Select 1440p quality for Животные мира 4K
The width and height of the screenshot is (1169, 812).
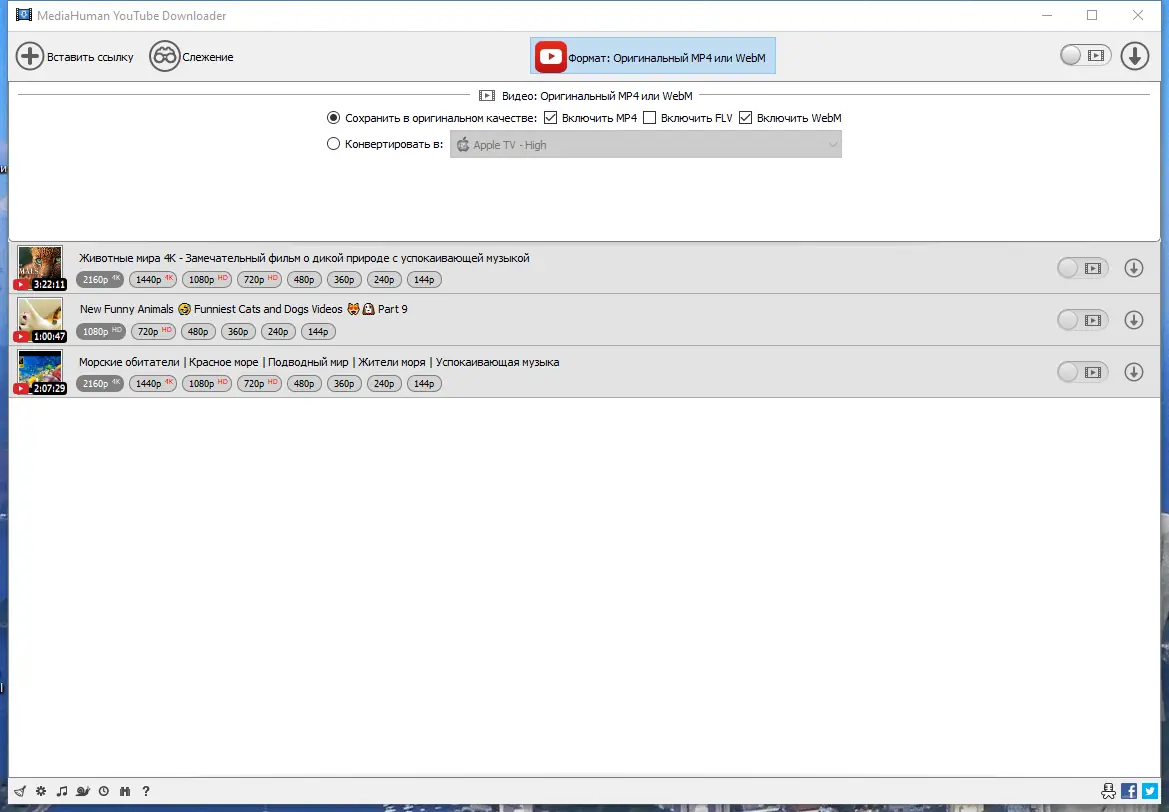pyautogui.click(x=153, y=280)
